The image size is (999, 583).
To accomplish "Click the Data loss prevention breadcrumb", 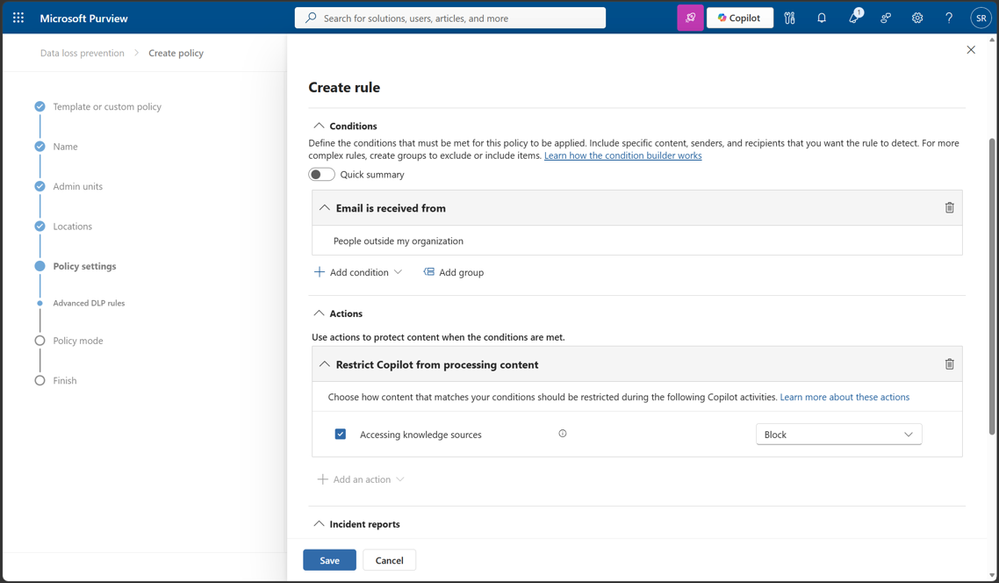I will (82, 53).
